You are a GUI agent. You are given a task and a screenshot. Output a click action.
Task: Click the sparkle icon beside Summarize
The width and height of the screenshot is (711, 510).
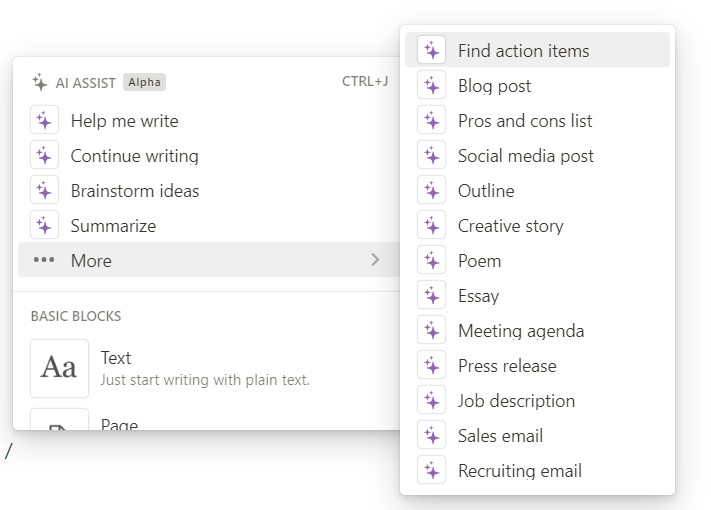(44, 225)
